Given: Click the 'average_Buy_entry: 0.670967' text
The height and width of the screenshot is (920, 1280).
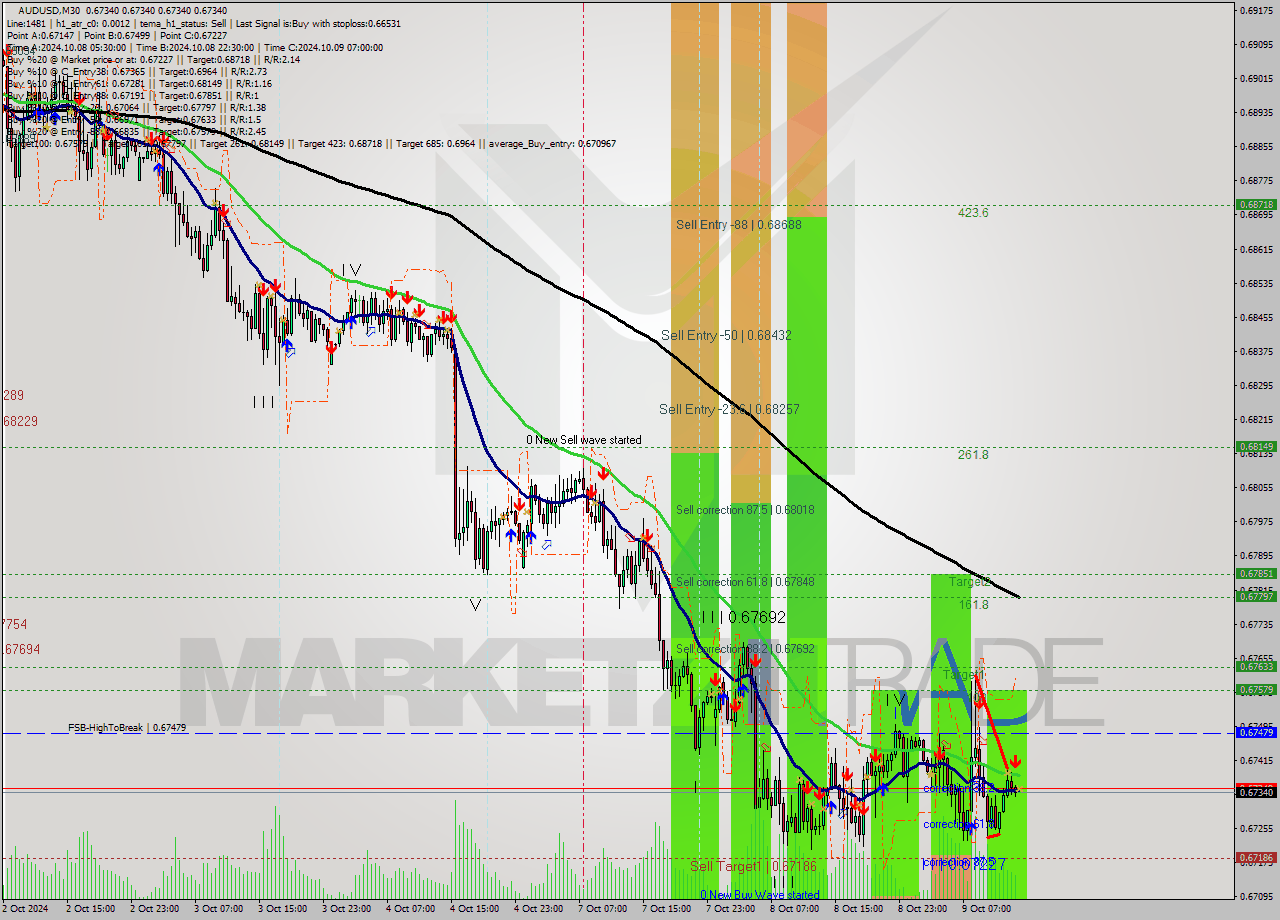Looking at the screenshot, I should (552, 143).
